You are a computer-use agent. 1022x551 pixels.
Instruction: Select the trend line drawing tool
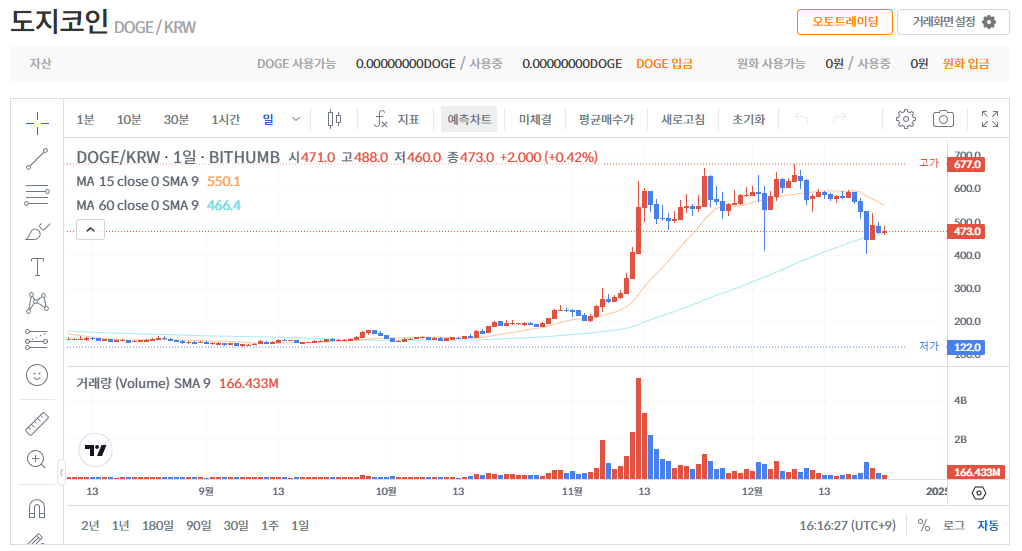pos(37,158)
